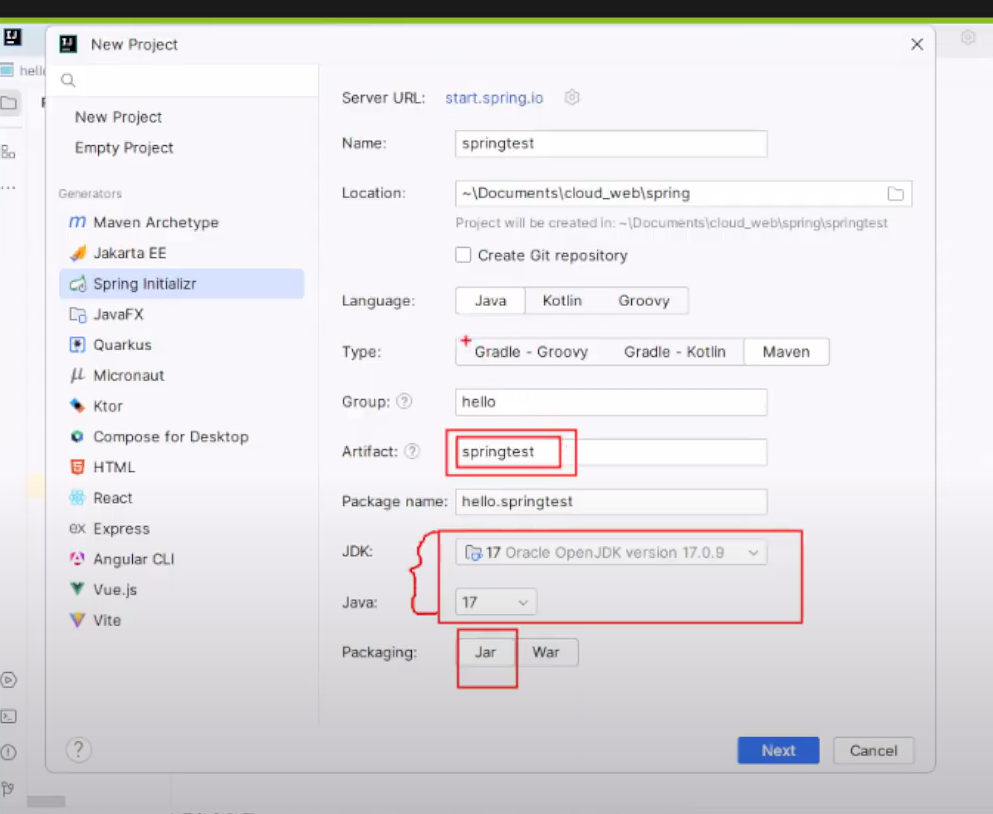Click the Jakarta EE generator icon
Screen dimensions: 993x814
77,253
